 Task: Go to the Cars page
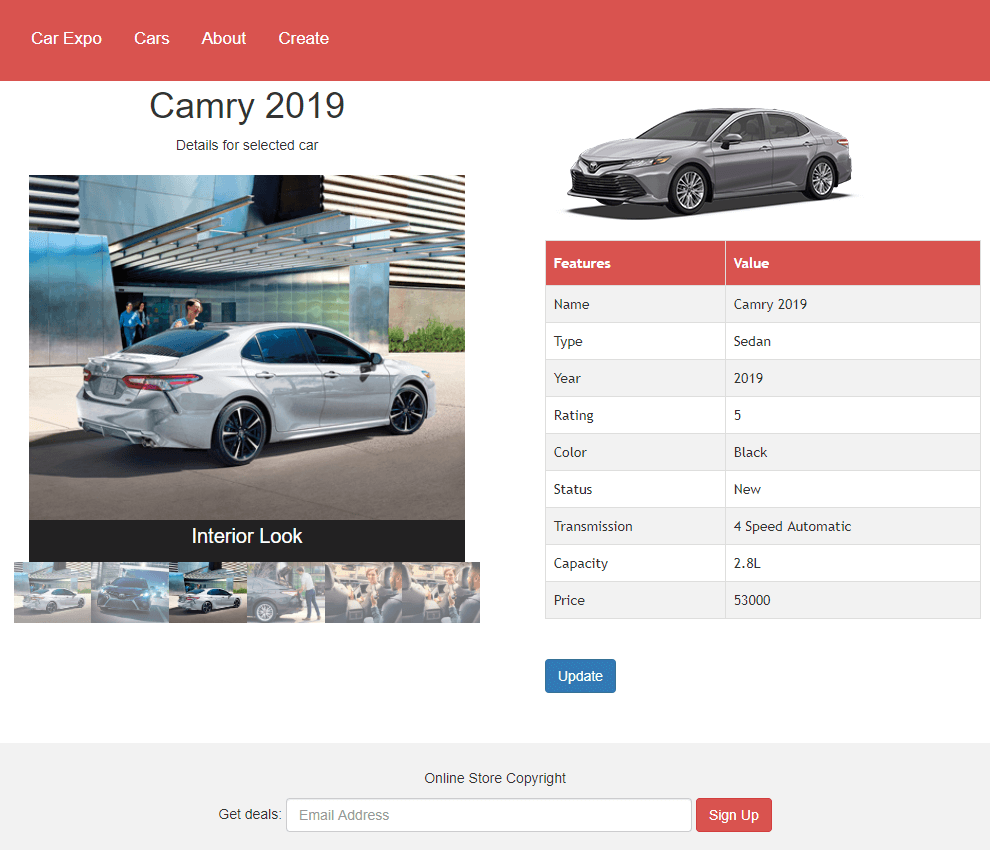pos(152,39)
